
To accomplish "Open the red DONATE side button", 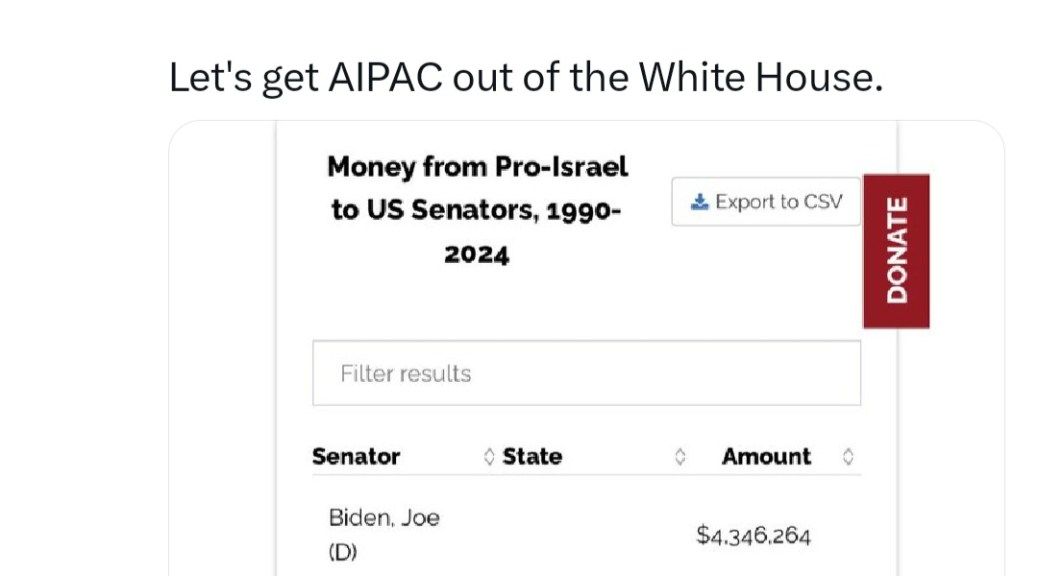I will [896, 251].
